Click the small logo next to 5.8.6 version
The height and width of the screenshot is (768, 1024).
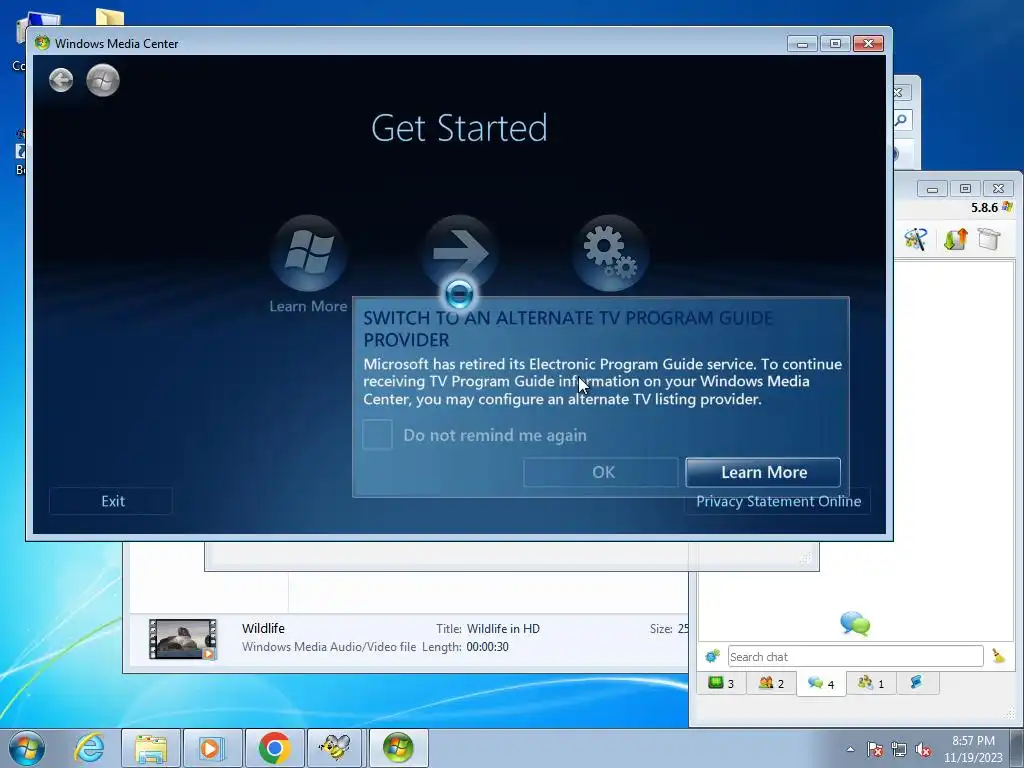click(x=1008, y=207)
